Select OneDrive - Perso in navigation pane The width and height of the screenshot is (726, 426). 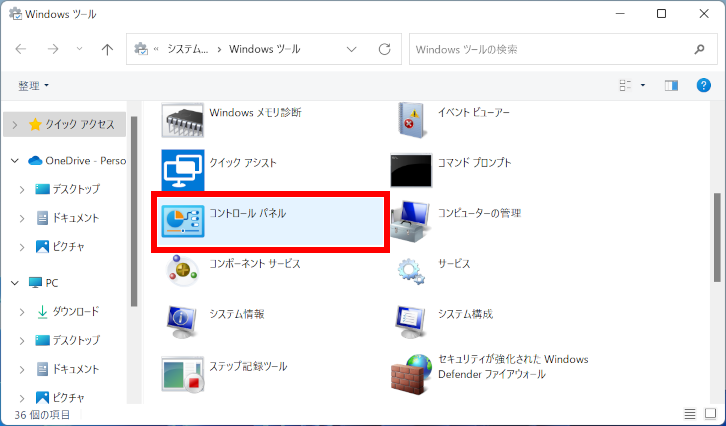point(77,161)
